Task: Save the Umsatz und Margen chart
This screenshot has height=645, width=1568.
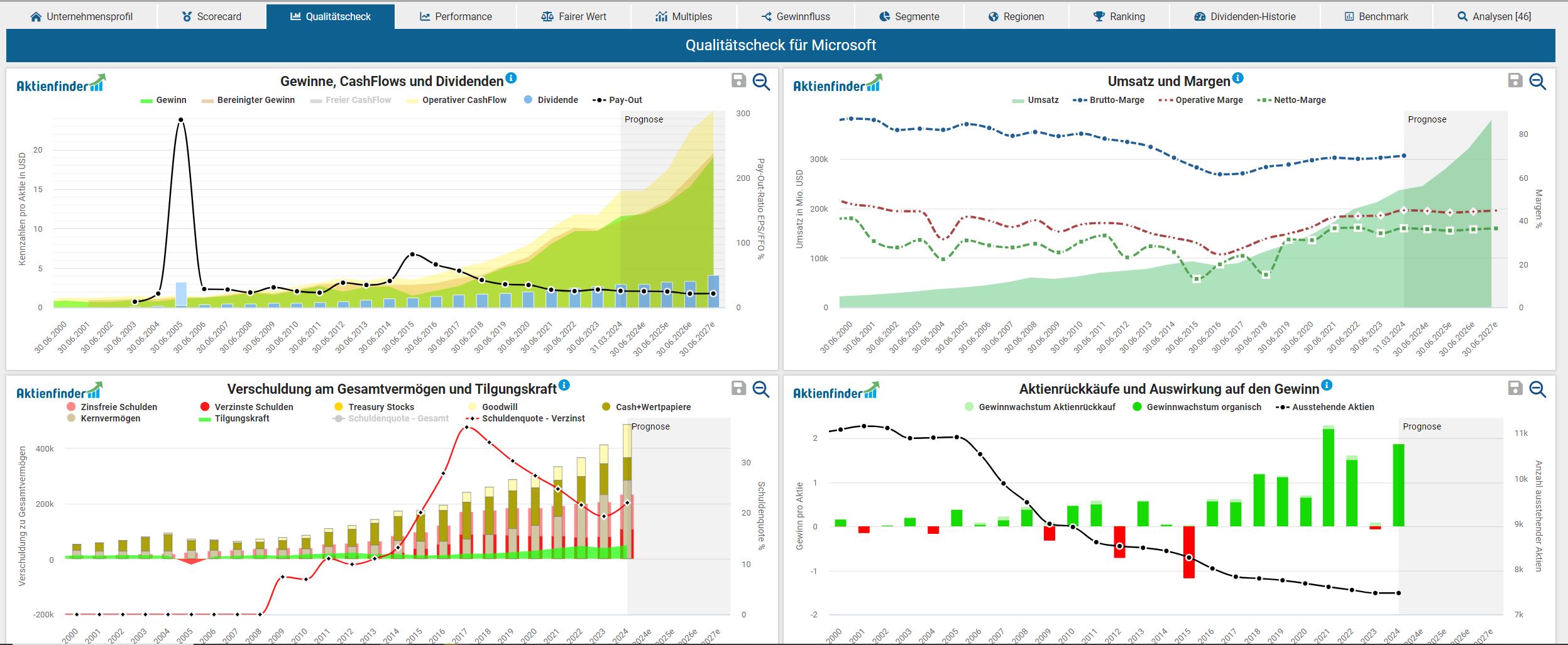Action: pyautogui.click(x=1515, y=80)
